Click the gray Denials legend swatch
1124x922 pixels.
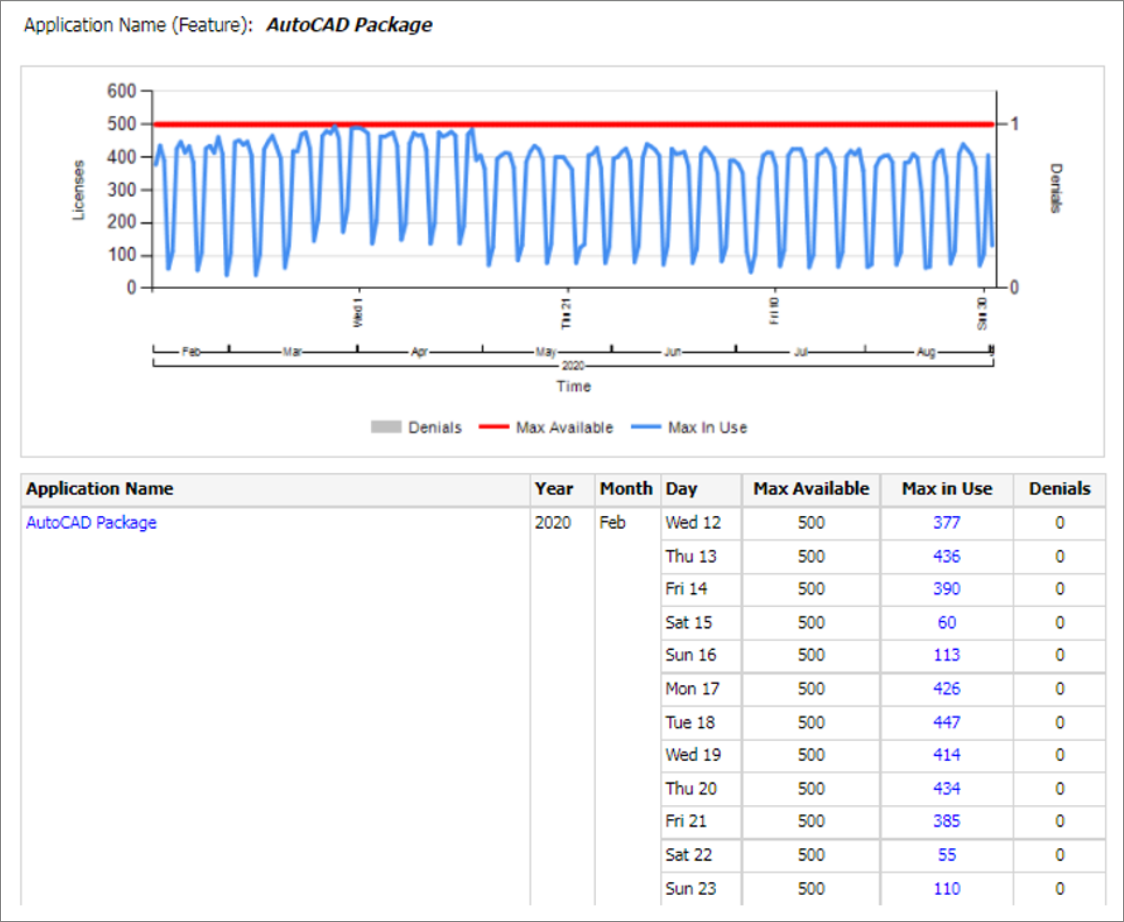[x=385, y=427]
